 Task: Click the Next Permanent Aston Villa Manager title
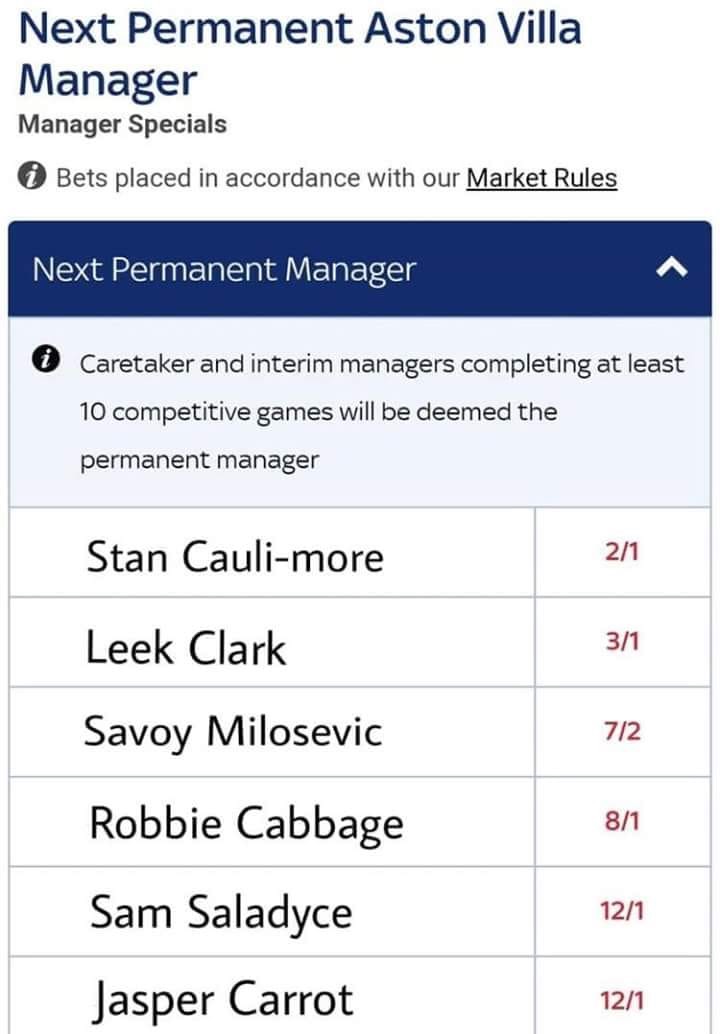tap(300, 54)
